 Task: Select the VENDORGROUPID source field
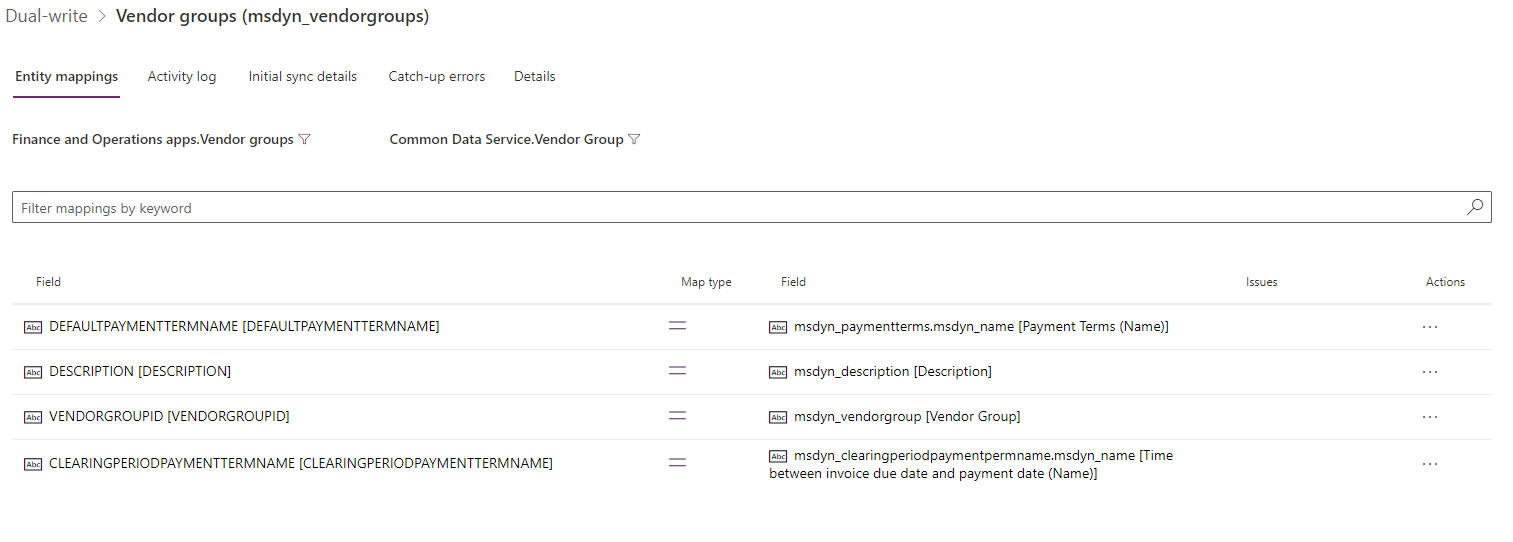coord(168,416)
